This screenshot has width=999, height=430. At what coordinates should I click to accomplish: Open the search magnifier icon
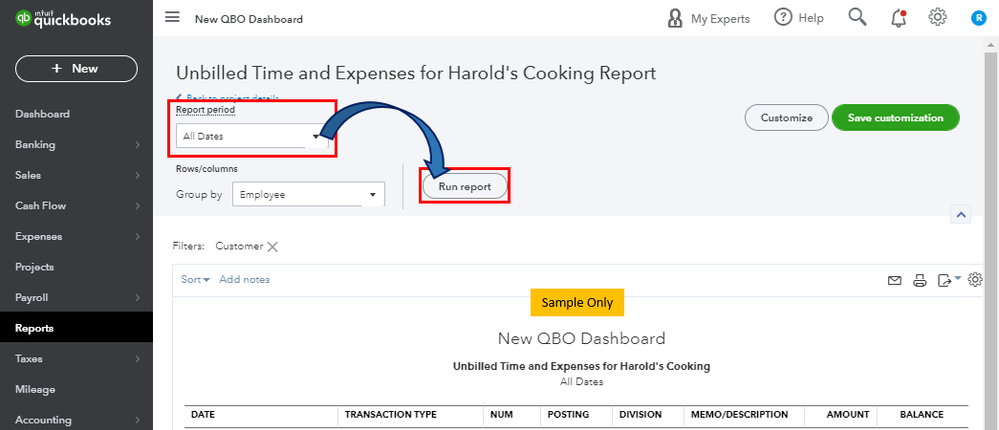tap(857, 18)
